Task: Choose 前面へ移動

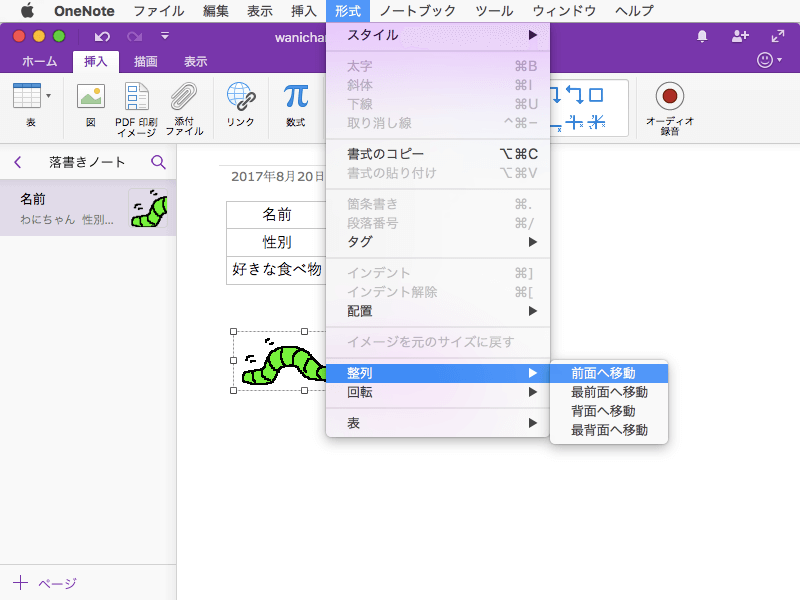Action: coord(609,373)
